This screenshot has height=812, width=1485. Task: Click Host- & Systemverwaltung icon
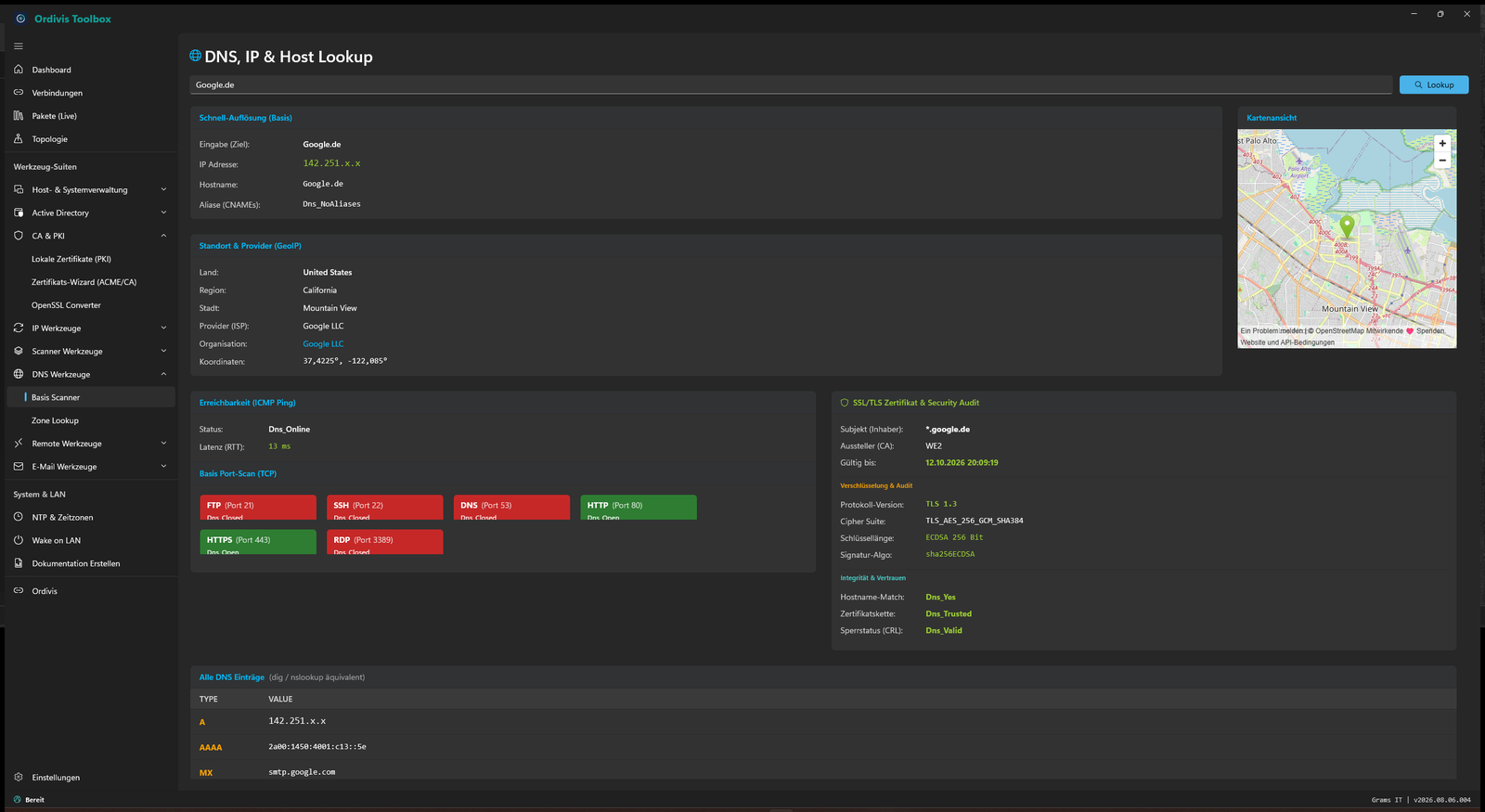[19, 189]
